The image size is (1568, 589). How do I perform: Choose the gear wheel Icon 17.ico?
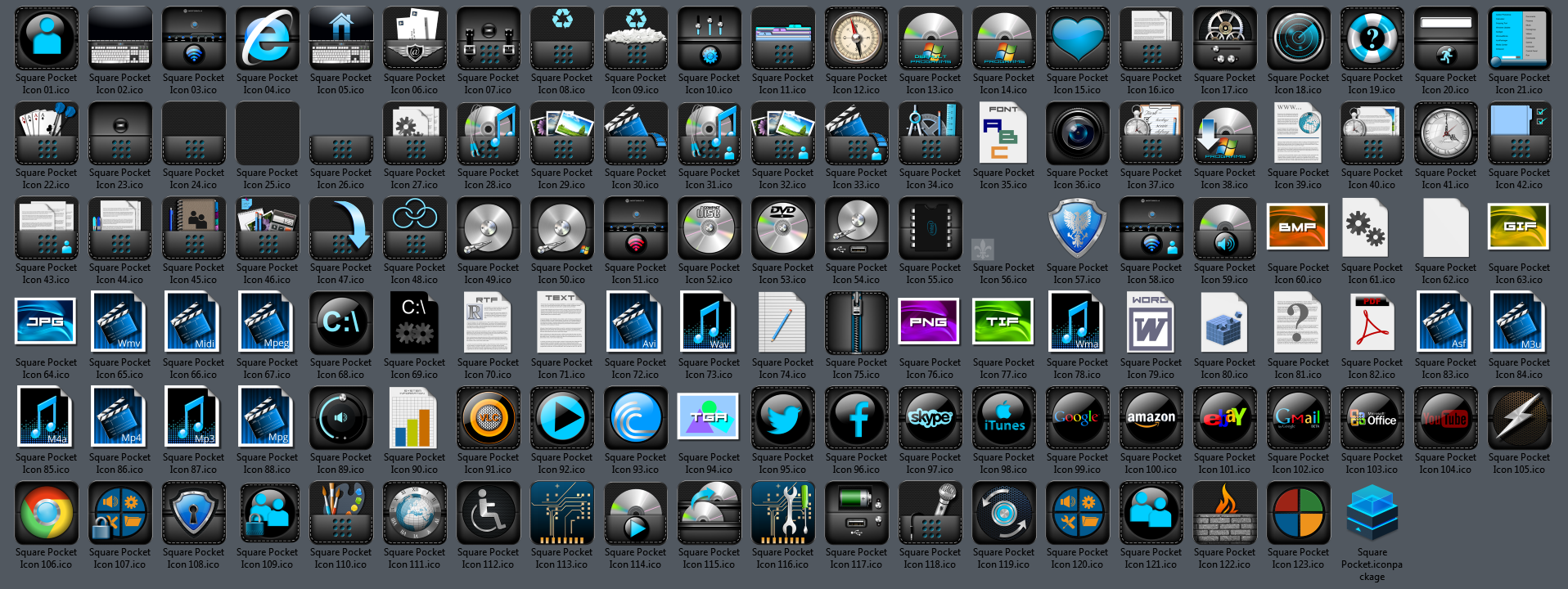(x=1225, y=38)
